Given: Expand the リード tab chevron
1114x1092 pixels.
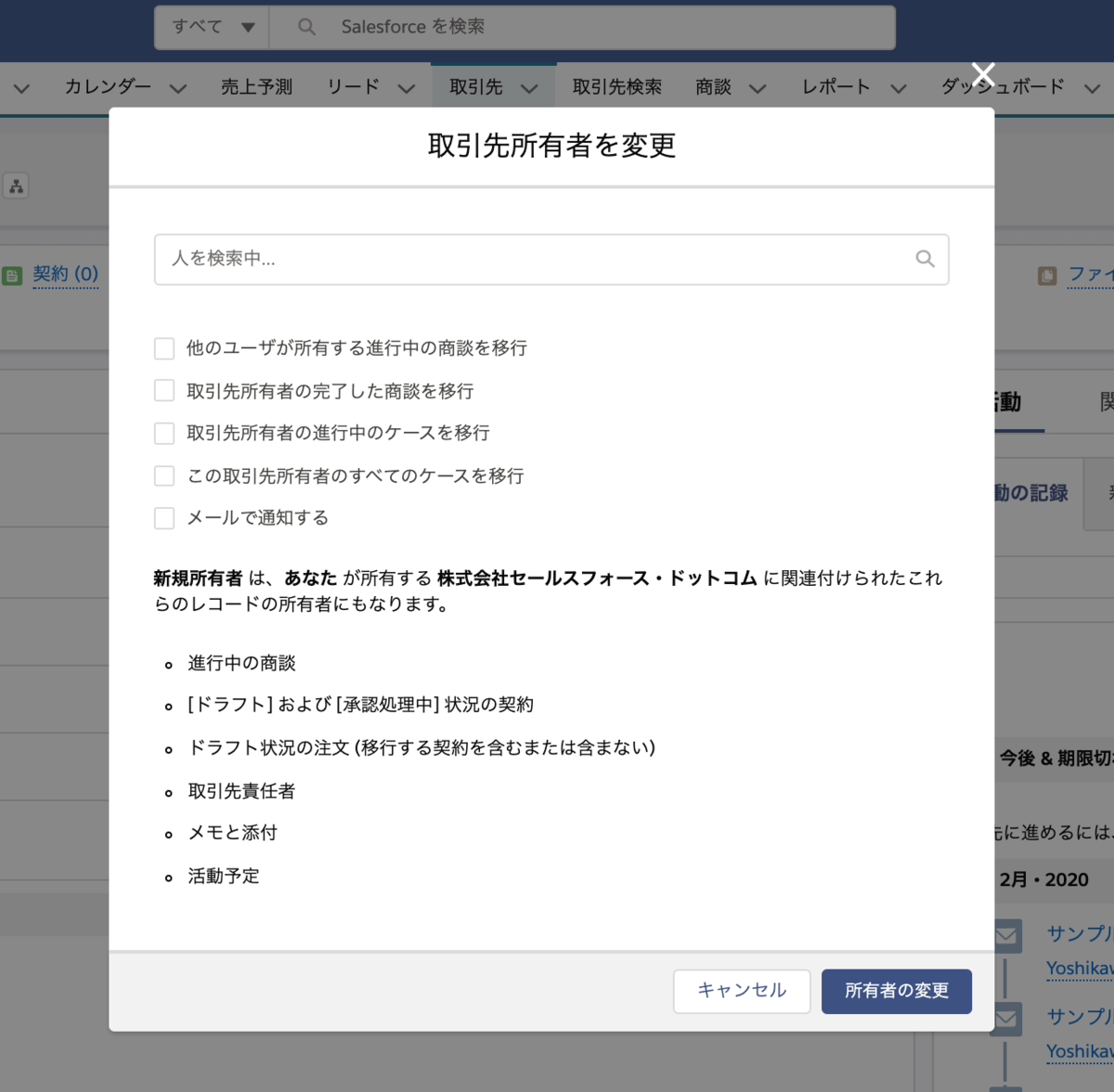Looking at the screenshot, I should tap(407, 88).
